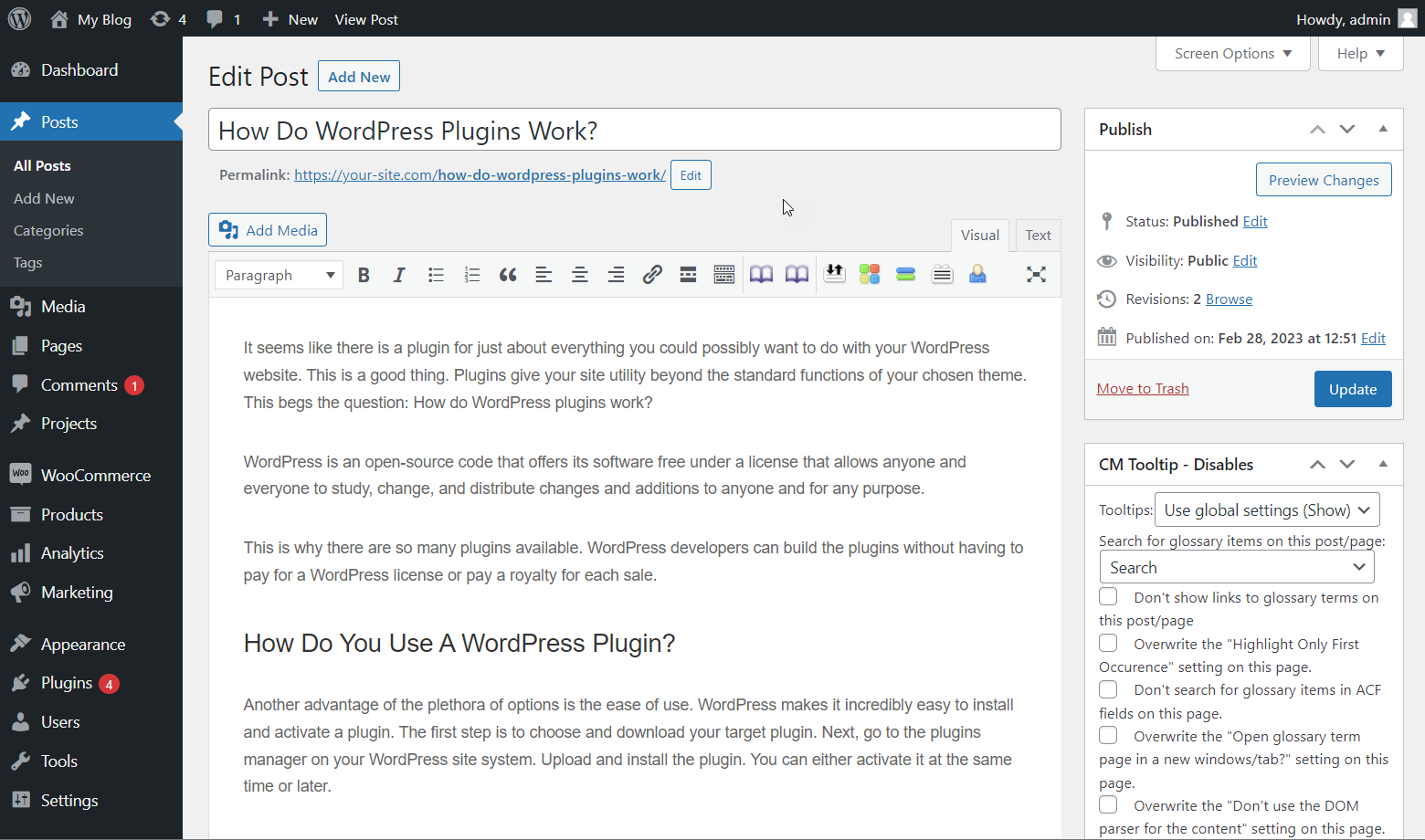This screenshot has width=1425, height=840.
Task: Align text center
Action: [x=580, y=275]
